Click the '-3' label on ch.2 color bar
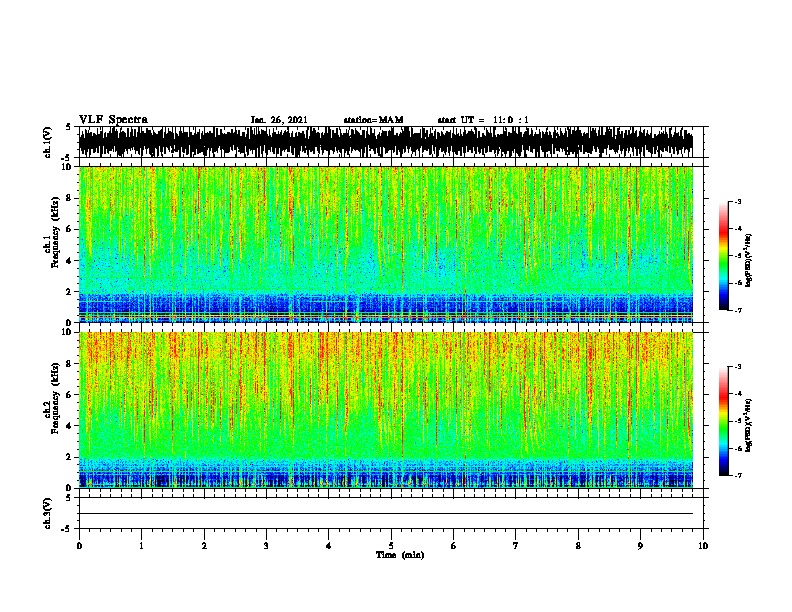 click(737, 367)
